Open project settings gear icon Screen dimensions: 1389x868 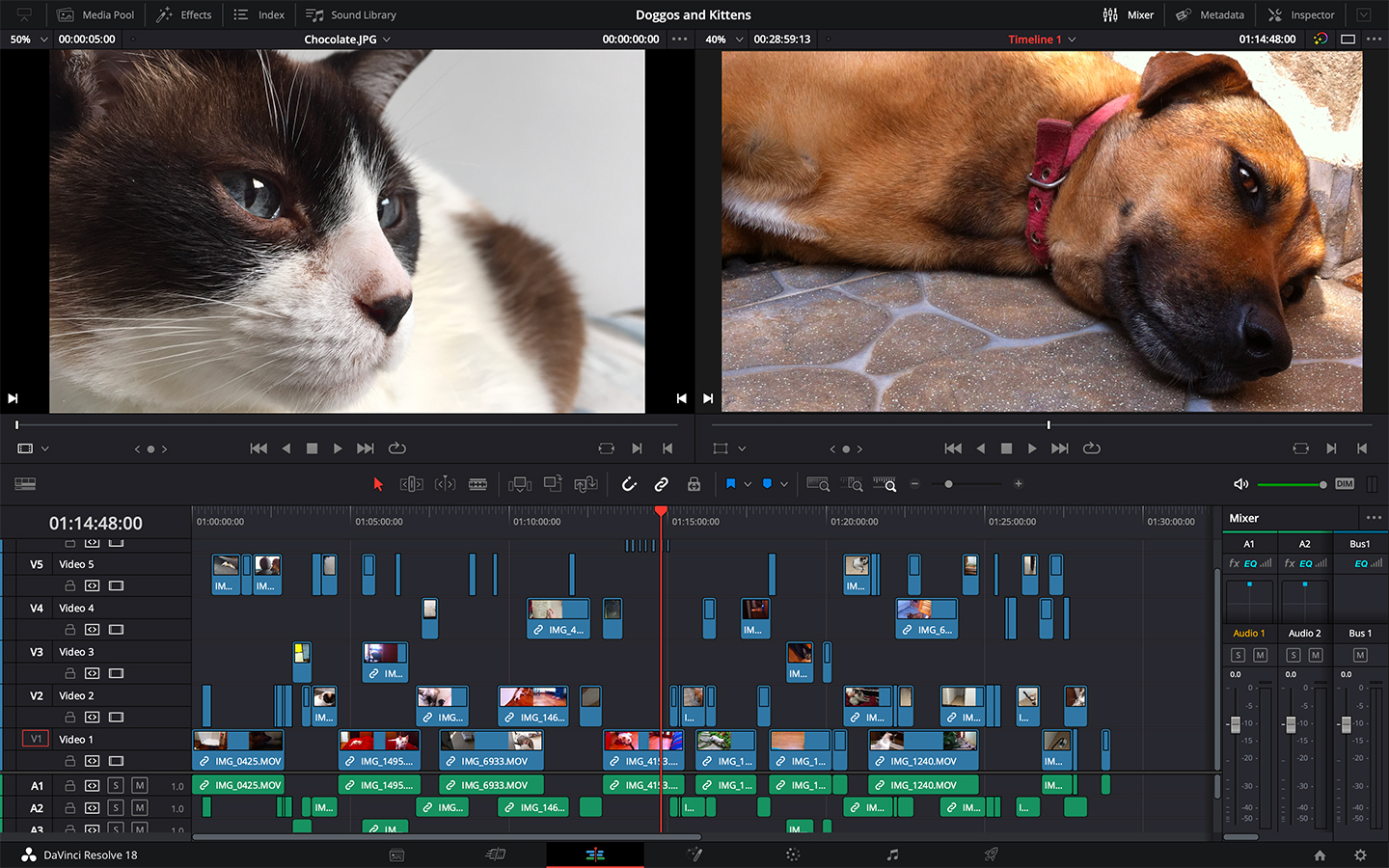coord(1360,854)
